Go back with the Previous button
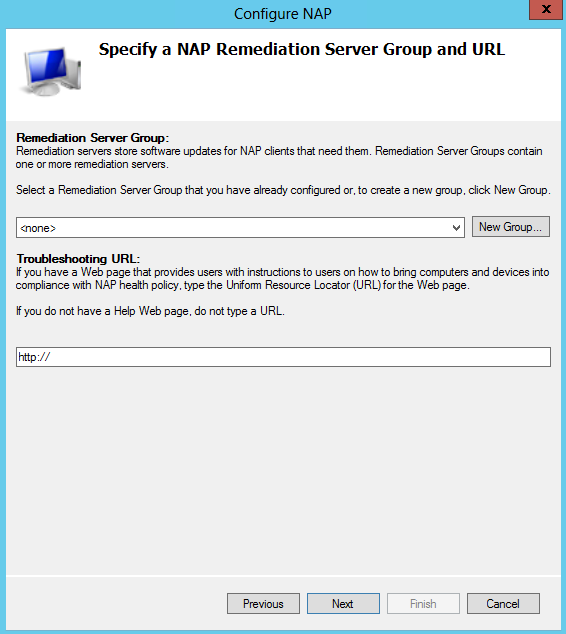Image resolution: width=566 pixels, height=634 pixels. pyautogui.click(x=263, y=604)
